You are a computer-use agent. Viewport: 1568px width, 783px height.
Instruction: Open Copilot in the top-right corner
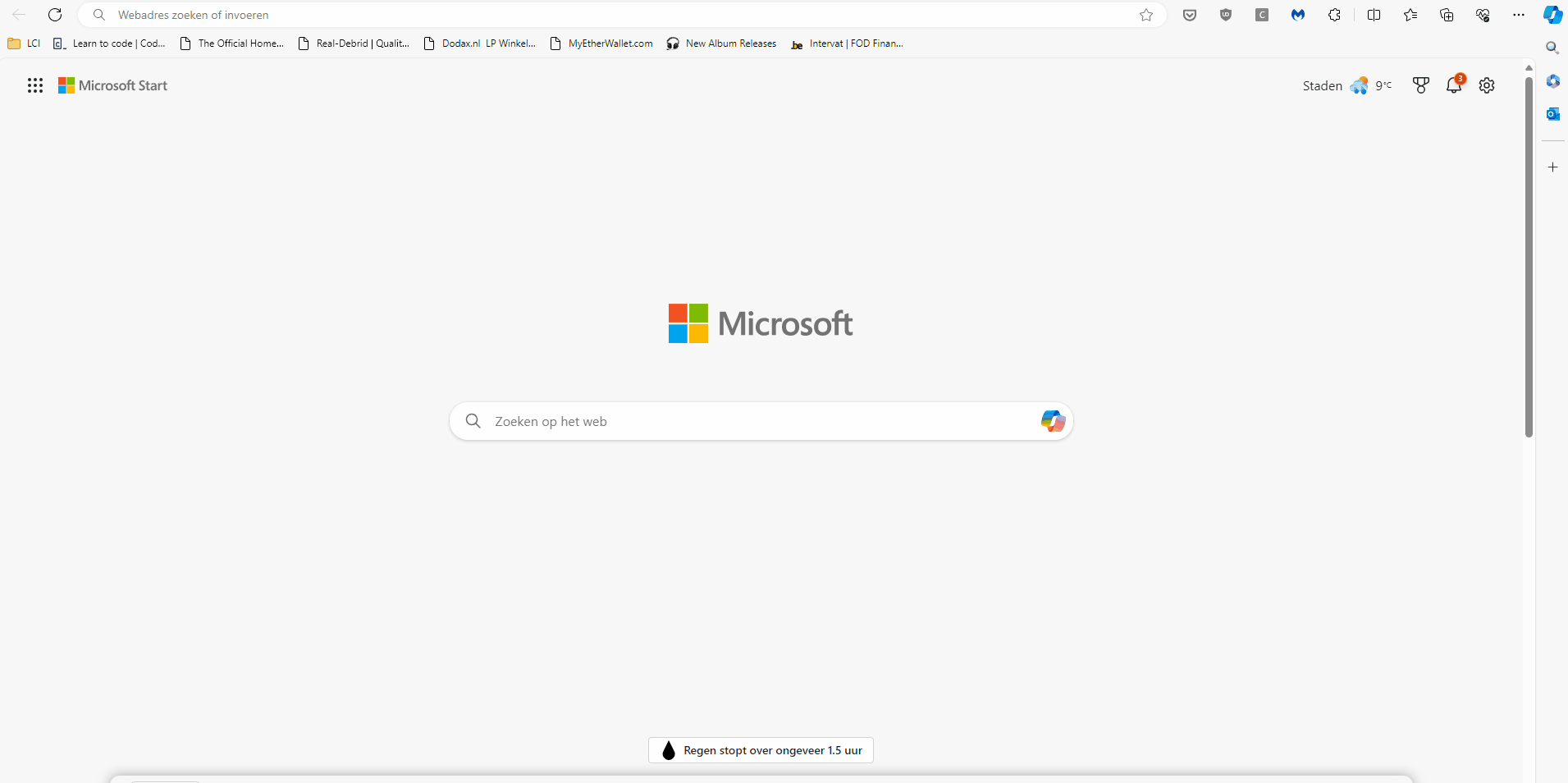(1552, 15)
